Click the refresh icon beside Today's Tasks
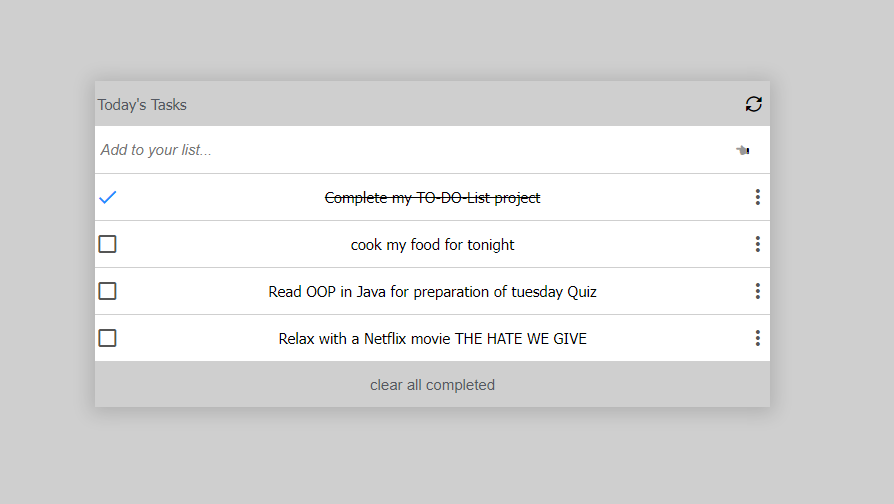This screenshot has width=894, height=504. point(753,104)
